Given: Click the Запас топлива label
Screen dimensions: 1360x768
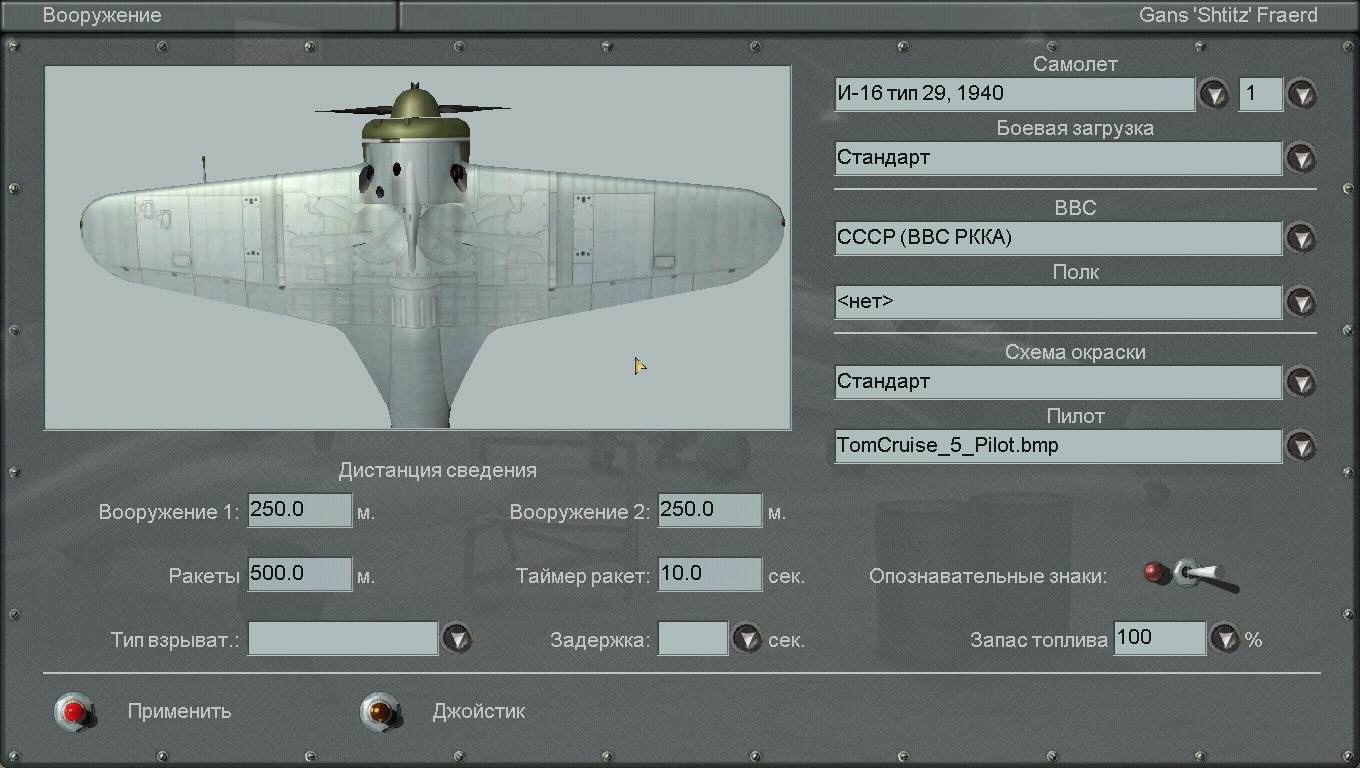Looking at the screenshot, I should pos(1039,640).
